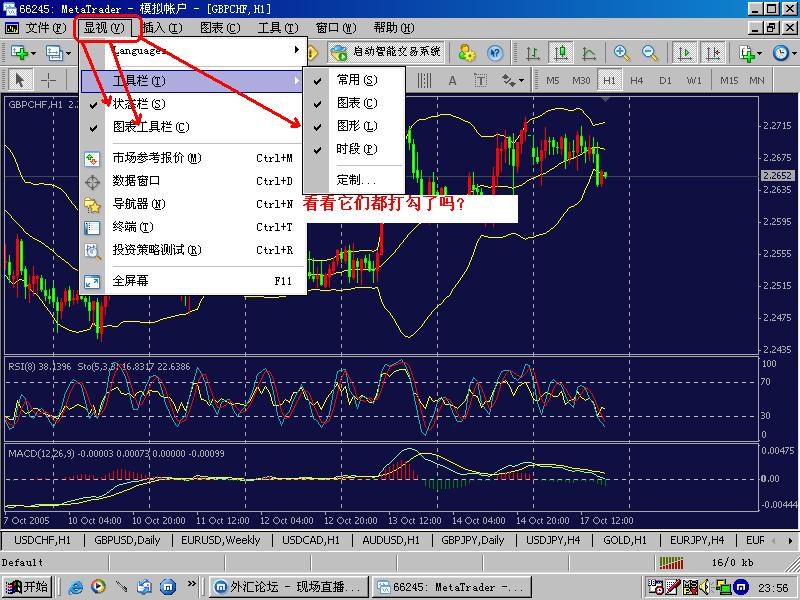Click the Terminal icon in the menu
This screenshot has width=800, height=600.
coord(92,228)
